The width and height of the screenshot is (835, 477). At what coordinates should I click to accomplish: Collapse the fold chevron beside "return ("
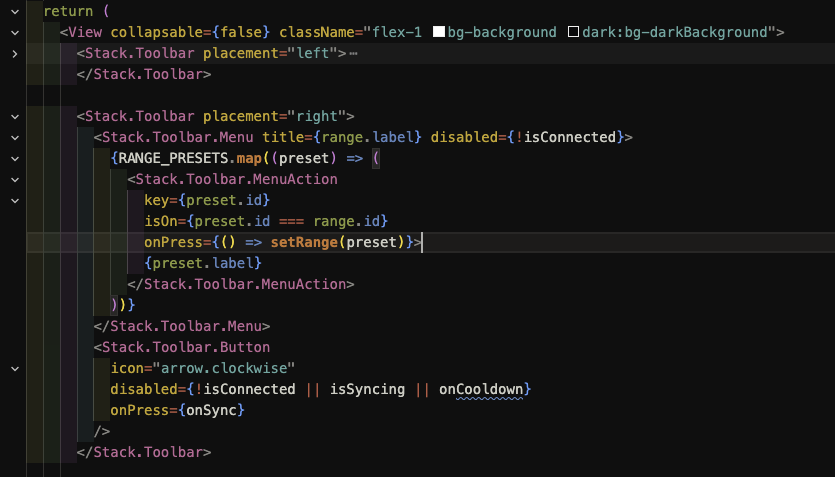point(15,11)
